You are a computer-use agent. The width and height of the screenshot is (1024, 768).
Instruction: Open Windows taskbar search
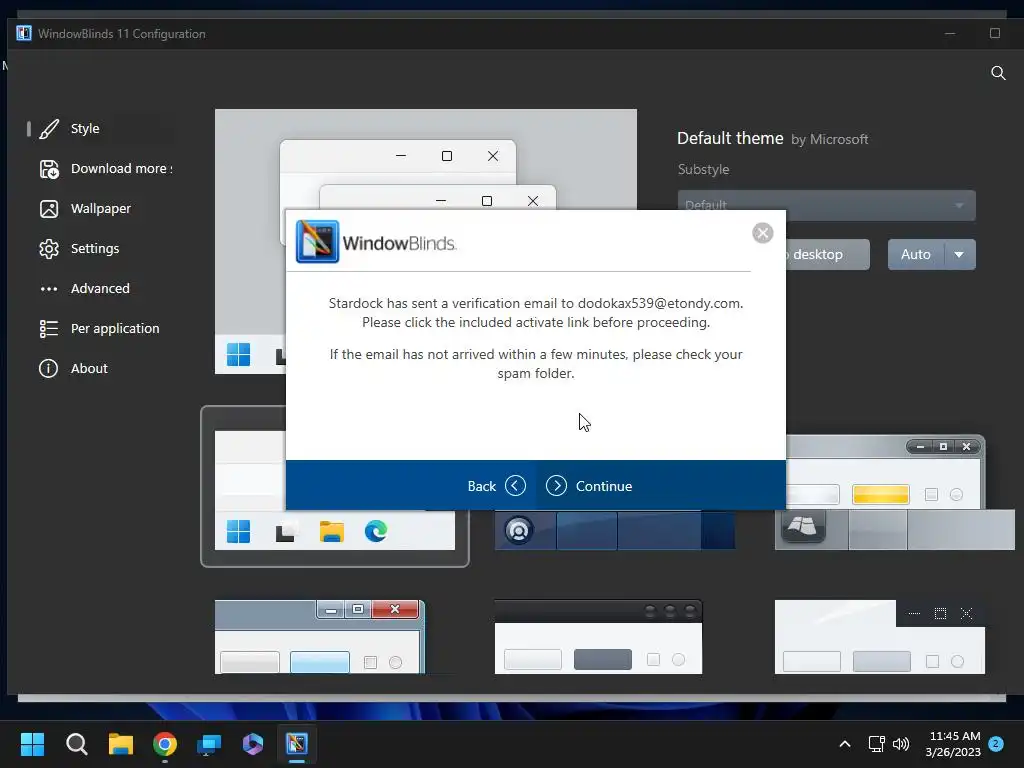(76, 744)
